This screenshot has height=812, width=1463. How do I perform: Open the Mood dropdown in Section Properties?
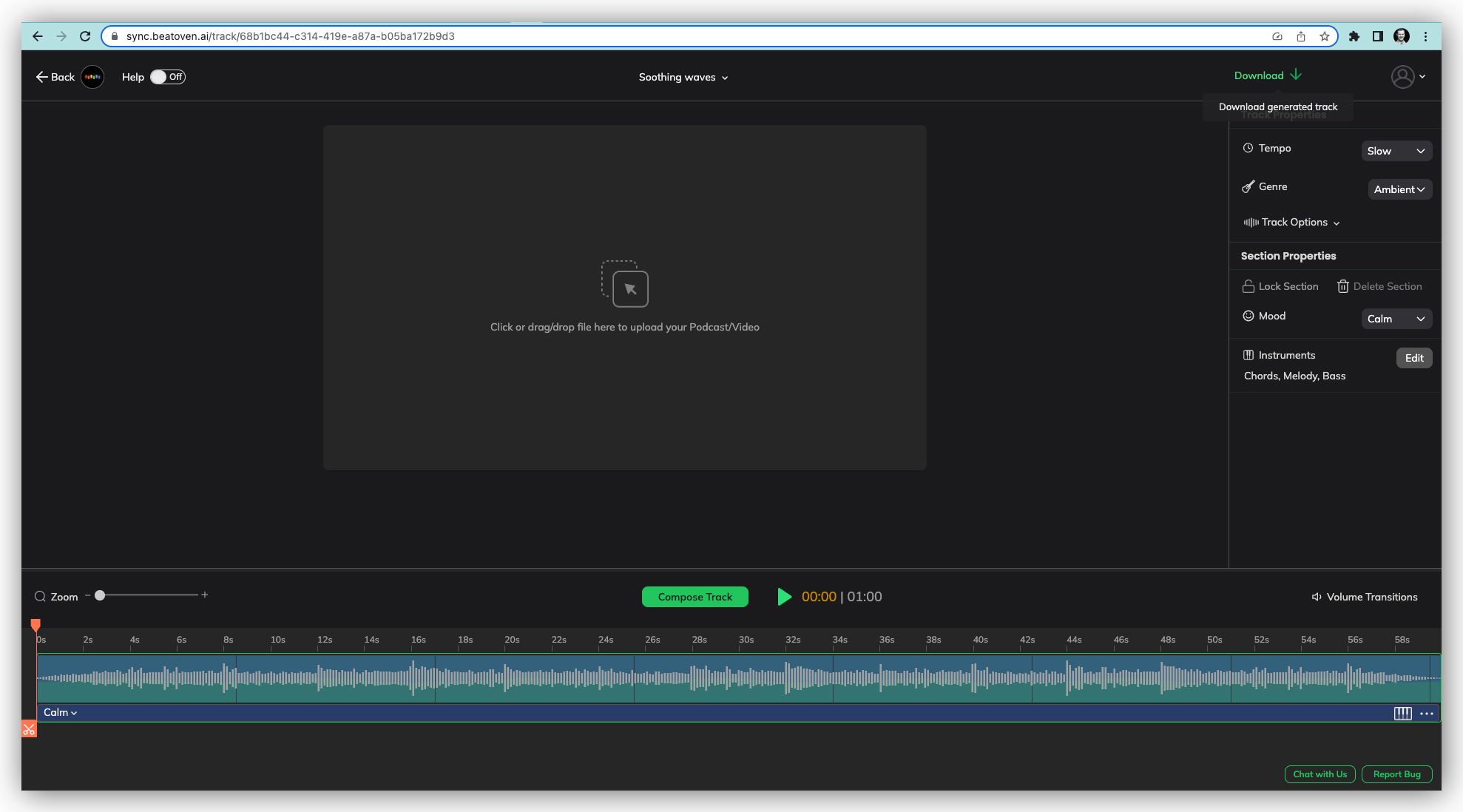click(x=1396, y=319)
